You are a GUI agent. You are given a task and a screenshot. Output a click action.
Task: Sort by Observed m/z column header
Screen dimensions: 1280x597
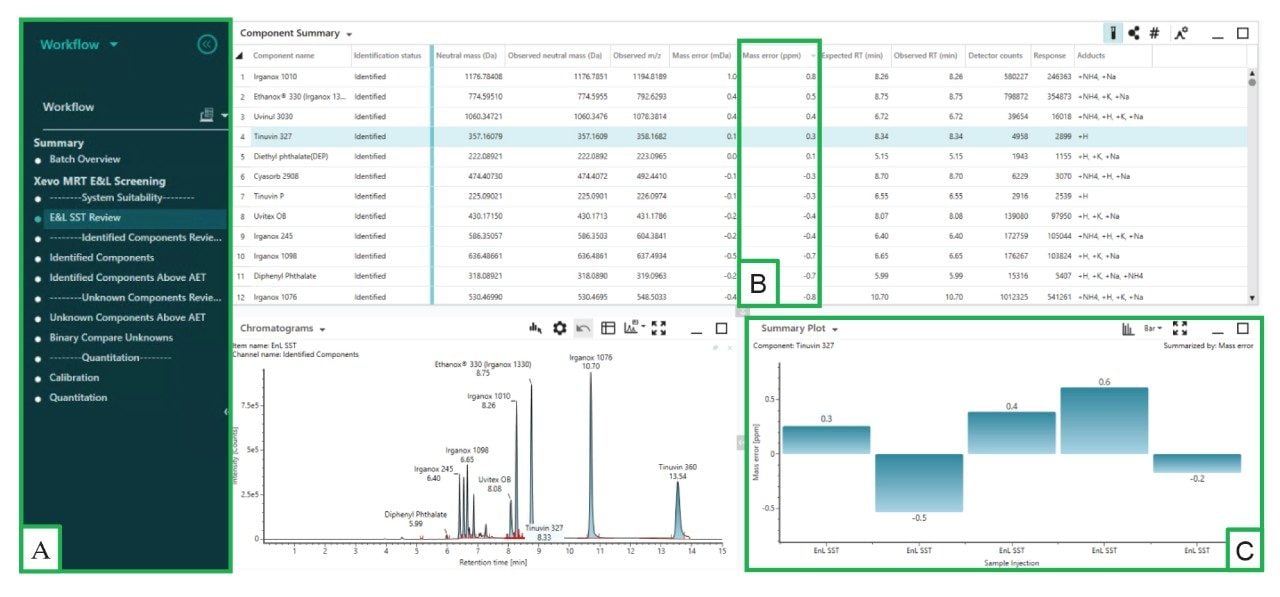coord(636,56)
